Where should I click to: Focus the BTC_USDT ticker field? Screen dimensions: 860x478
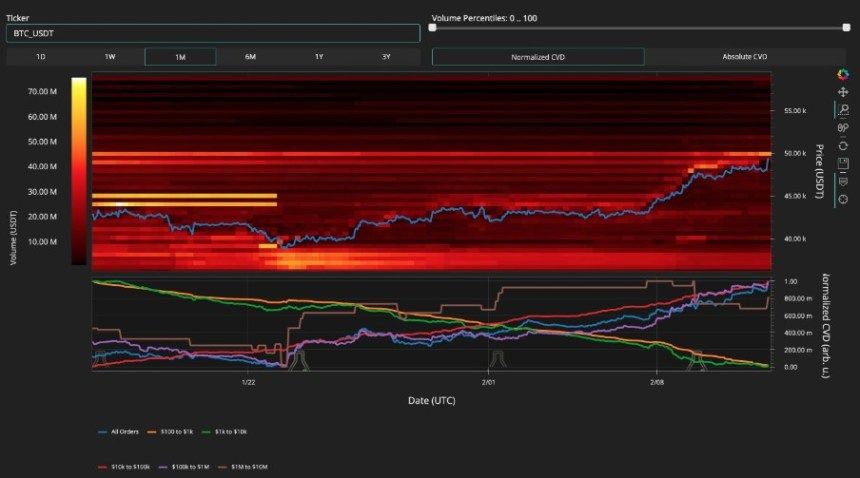[213, 33]
